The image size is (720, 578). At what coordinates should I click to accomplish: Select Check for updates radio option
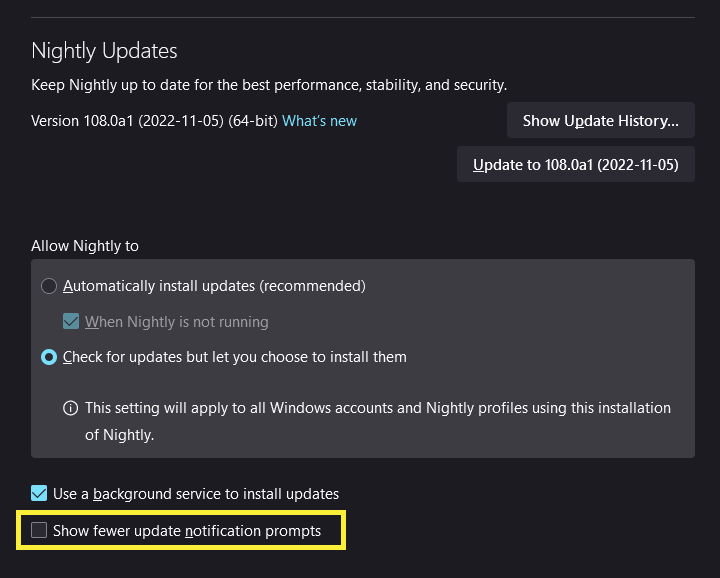pyautogui.click(x=49, y=357)
